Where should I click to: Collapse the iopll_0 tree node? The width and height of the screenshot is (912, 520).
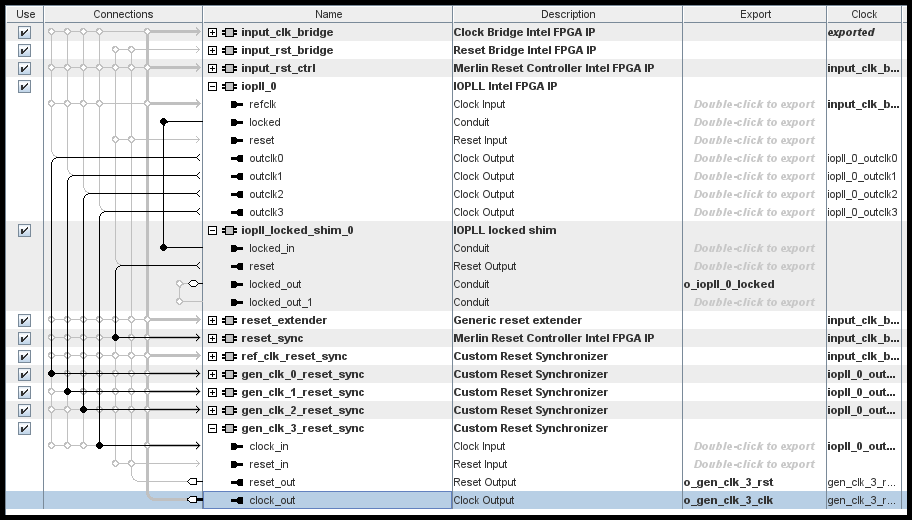pos(212,86)
